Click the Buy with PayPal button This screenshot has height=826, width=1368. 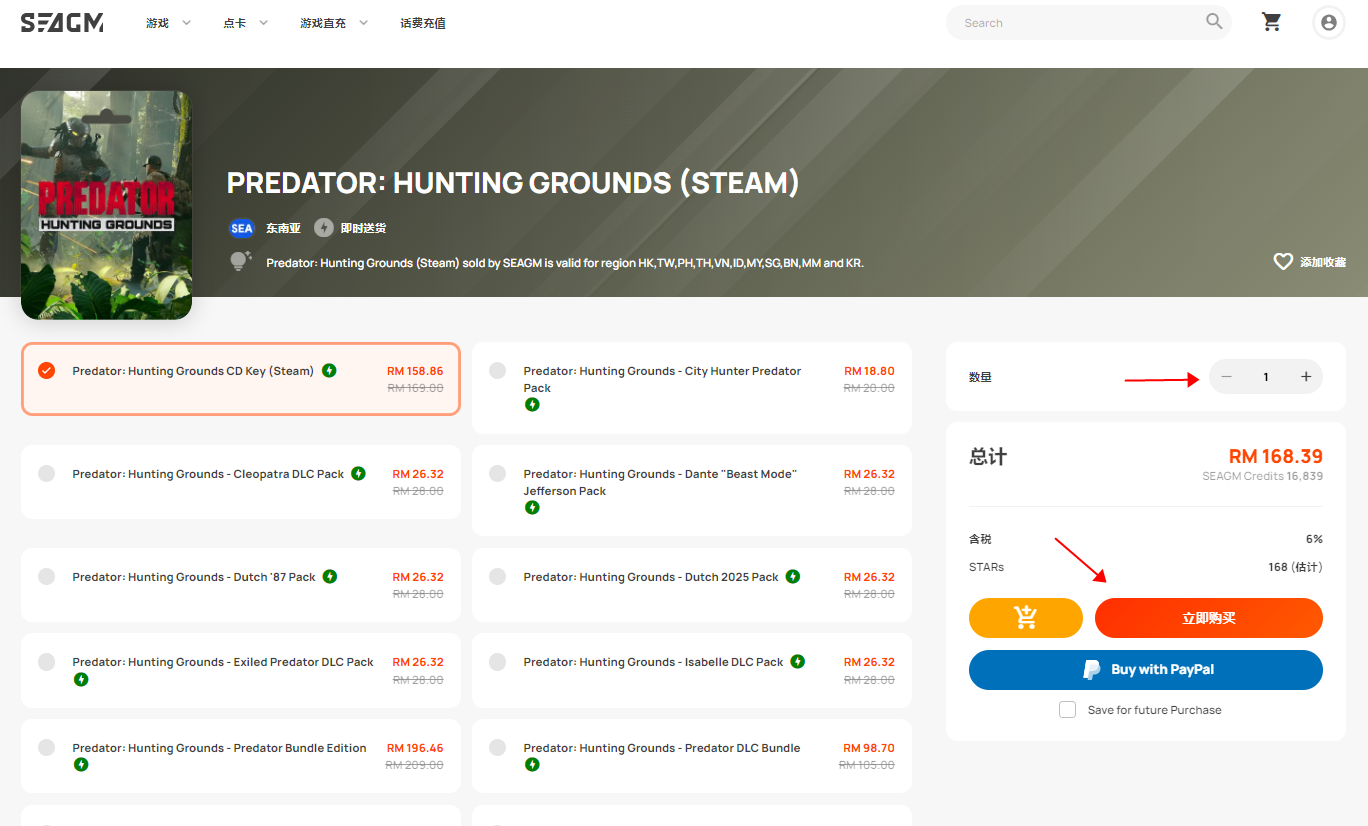[1146, 670]
